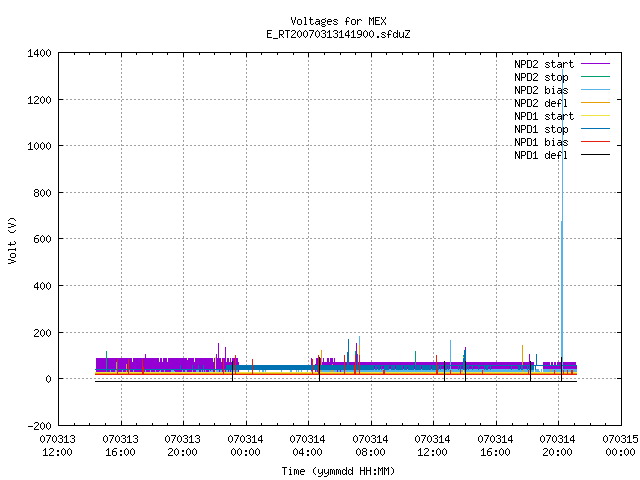The height and width of the screenshot is (480, 640).
Task: Click the "070314 00:00" x-axis tick label
Action: tap(245, 446)
